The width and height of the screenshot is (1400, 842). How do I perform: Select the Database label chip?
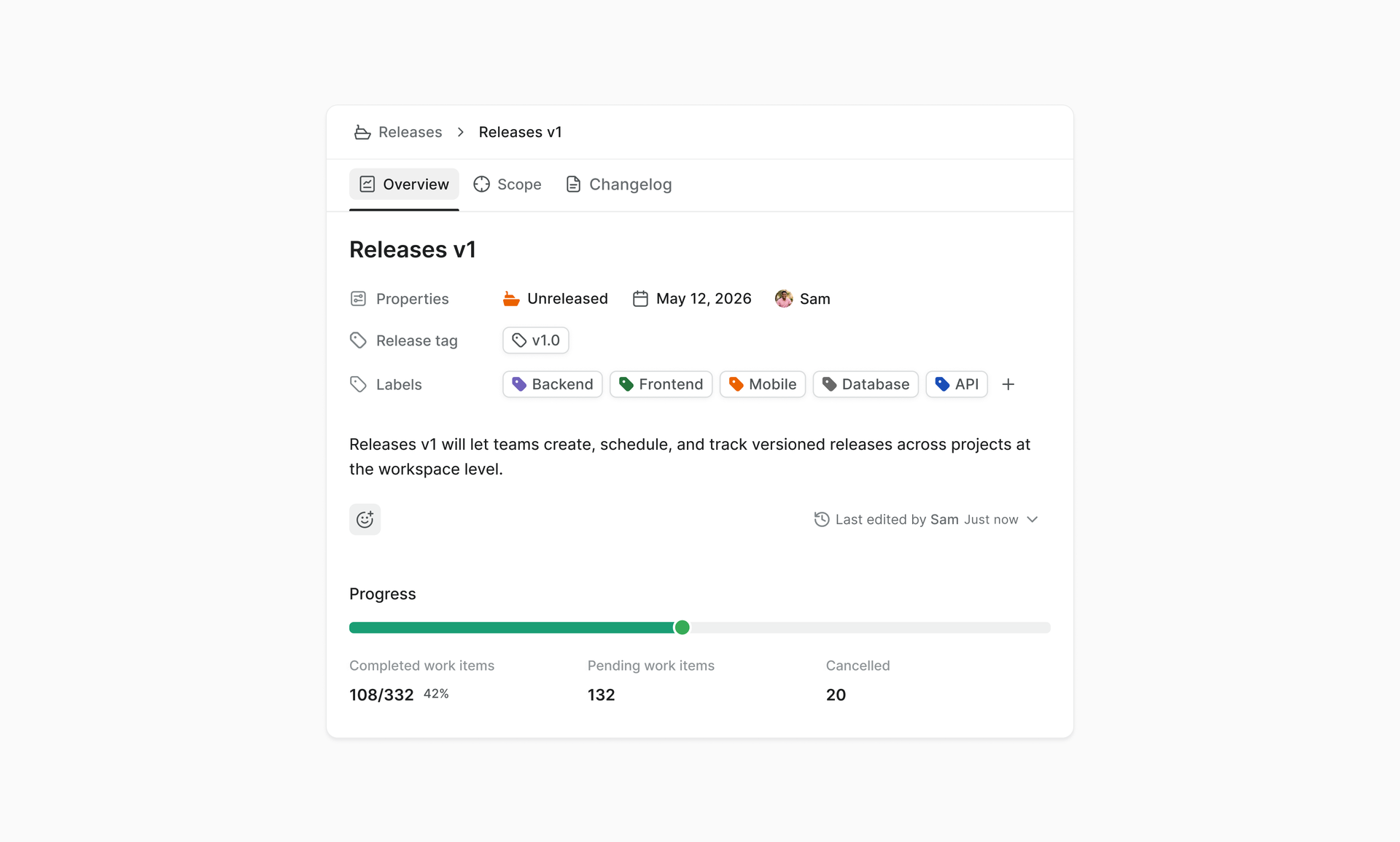click(866, 384)
